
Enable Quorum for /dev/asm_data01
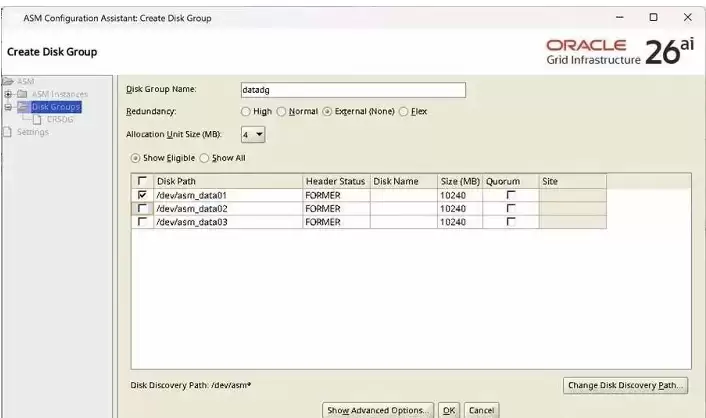tap(511, 195)
